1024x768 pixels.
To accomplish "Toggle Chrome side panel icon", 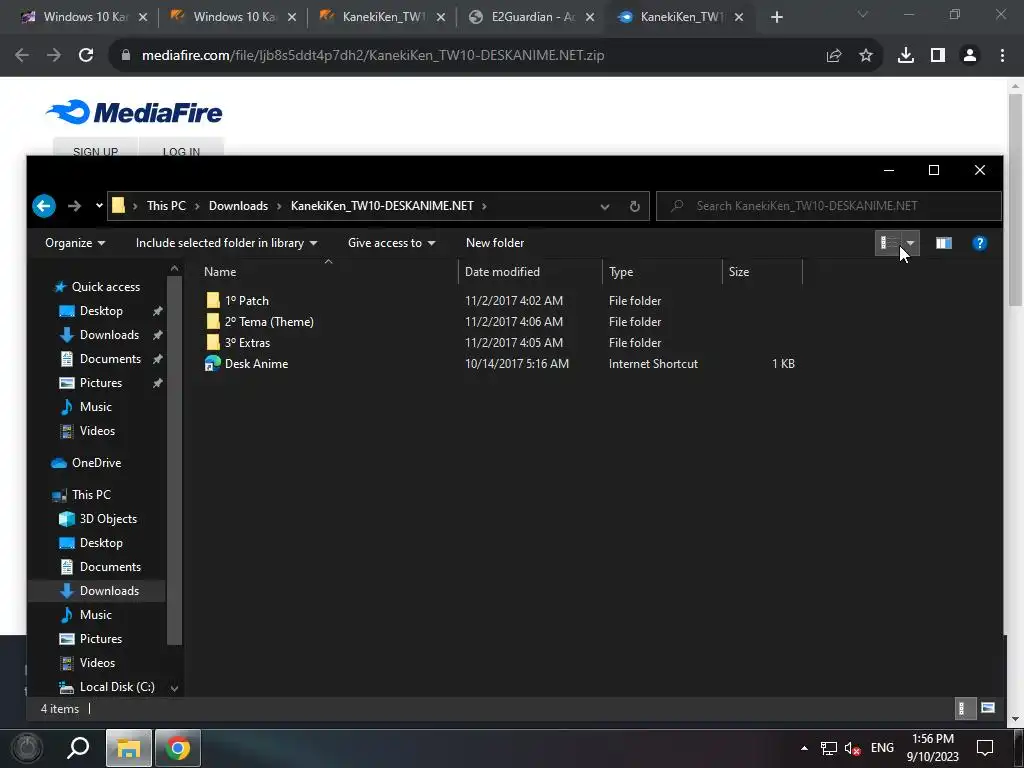I will 937,56.
